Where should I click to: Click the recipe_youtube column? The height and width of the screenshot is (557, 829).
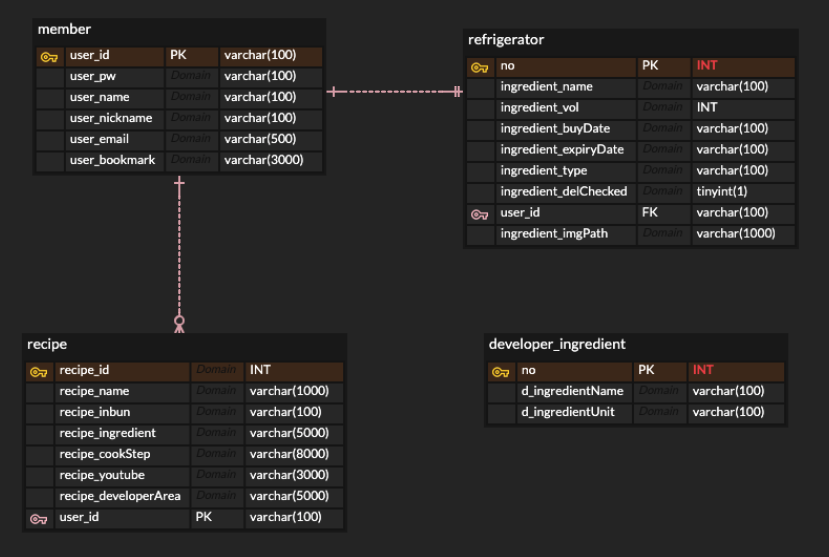(102, 475)
